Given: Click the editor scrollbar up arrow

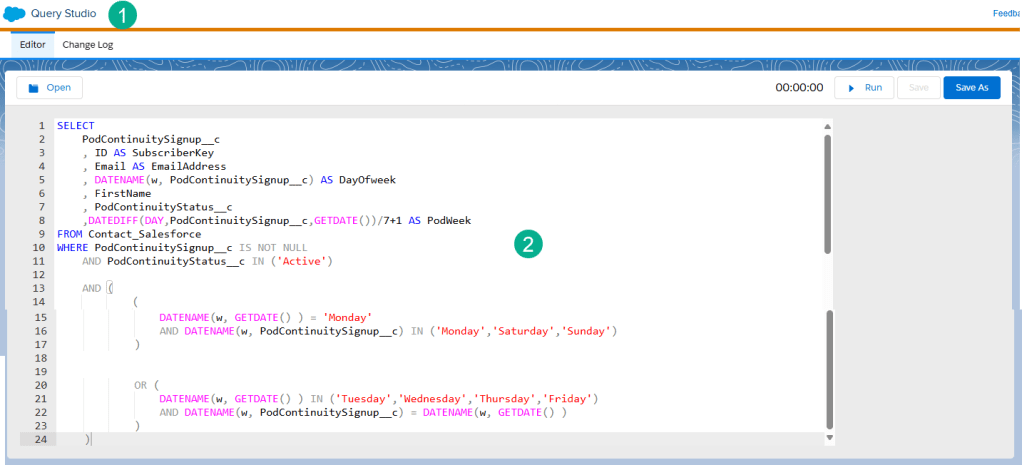Looking at the screenshot, I should pos(827,127).
